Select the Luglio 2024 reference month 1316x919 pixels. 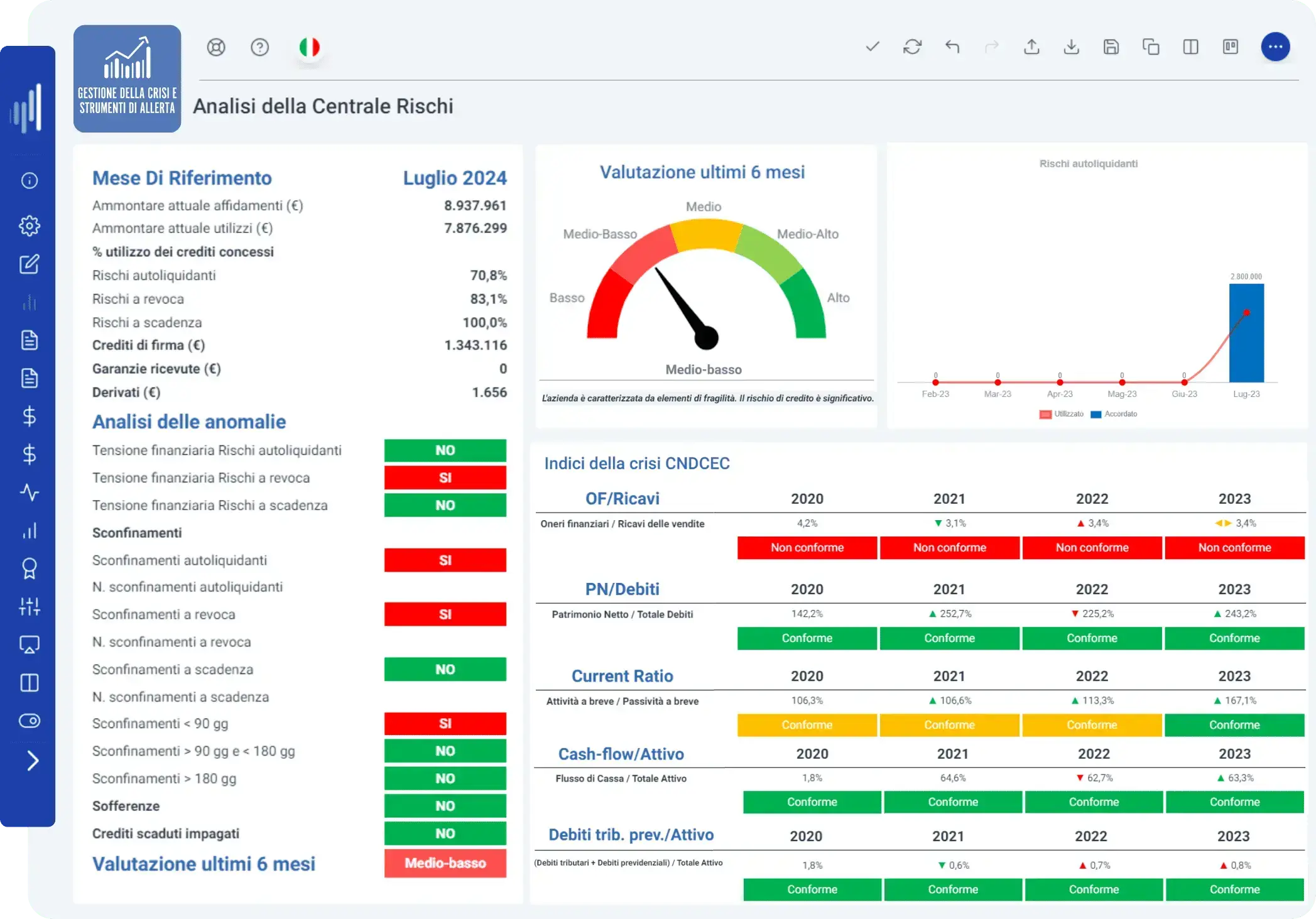[x=455, y=178]
